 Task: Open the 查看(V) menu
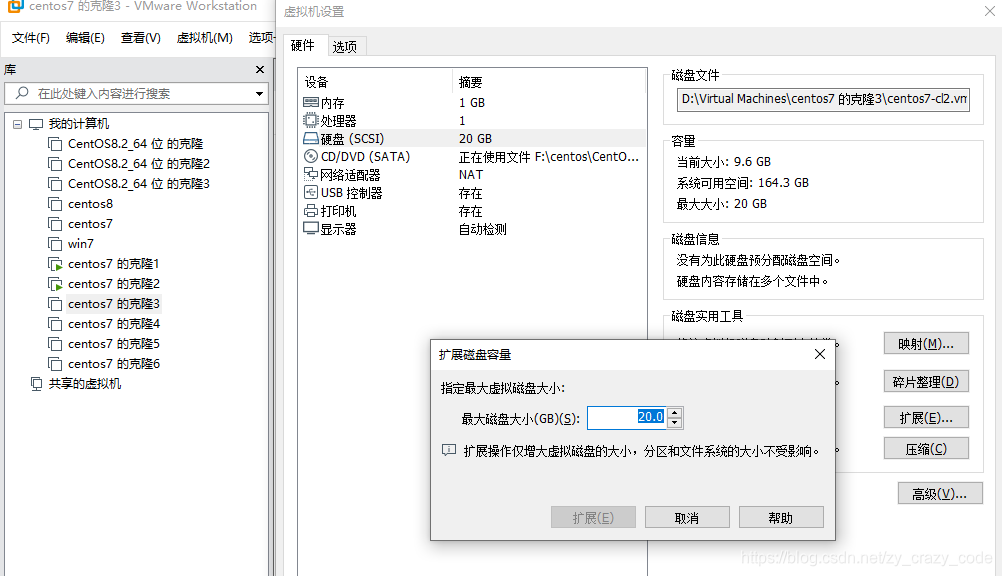141,38
